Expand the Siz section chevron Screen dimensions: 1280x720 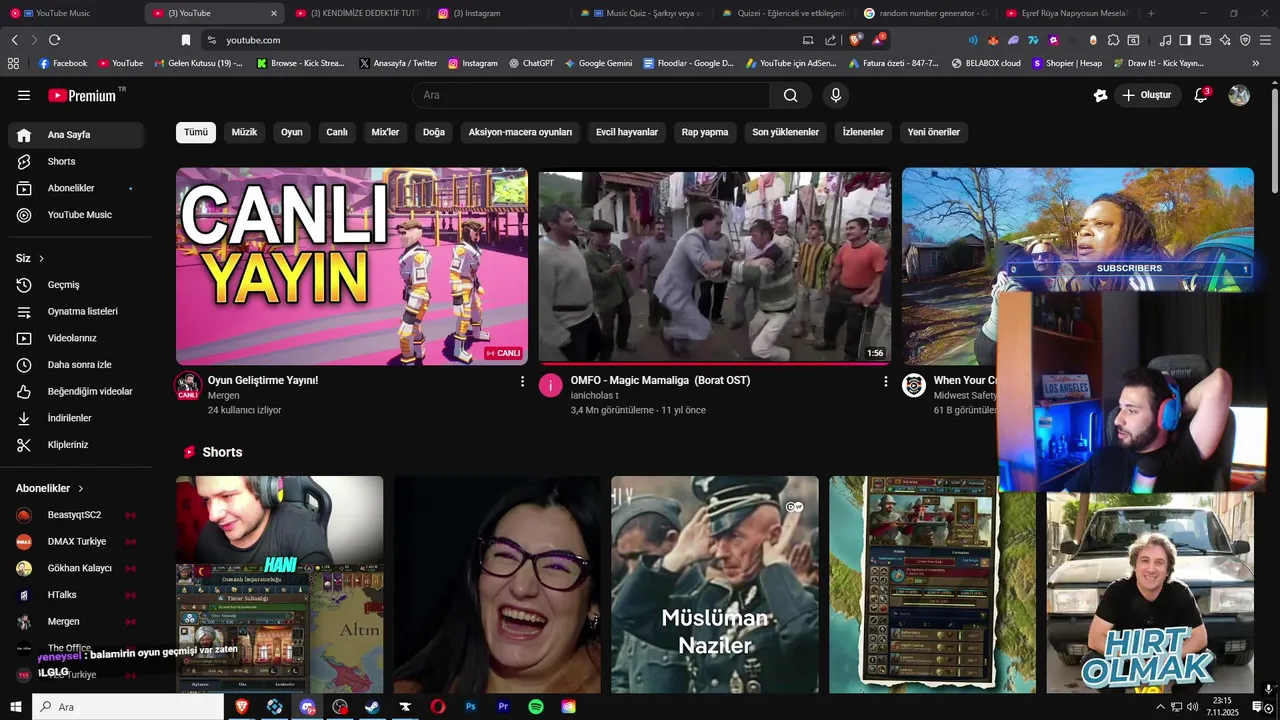pos(41,259)
